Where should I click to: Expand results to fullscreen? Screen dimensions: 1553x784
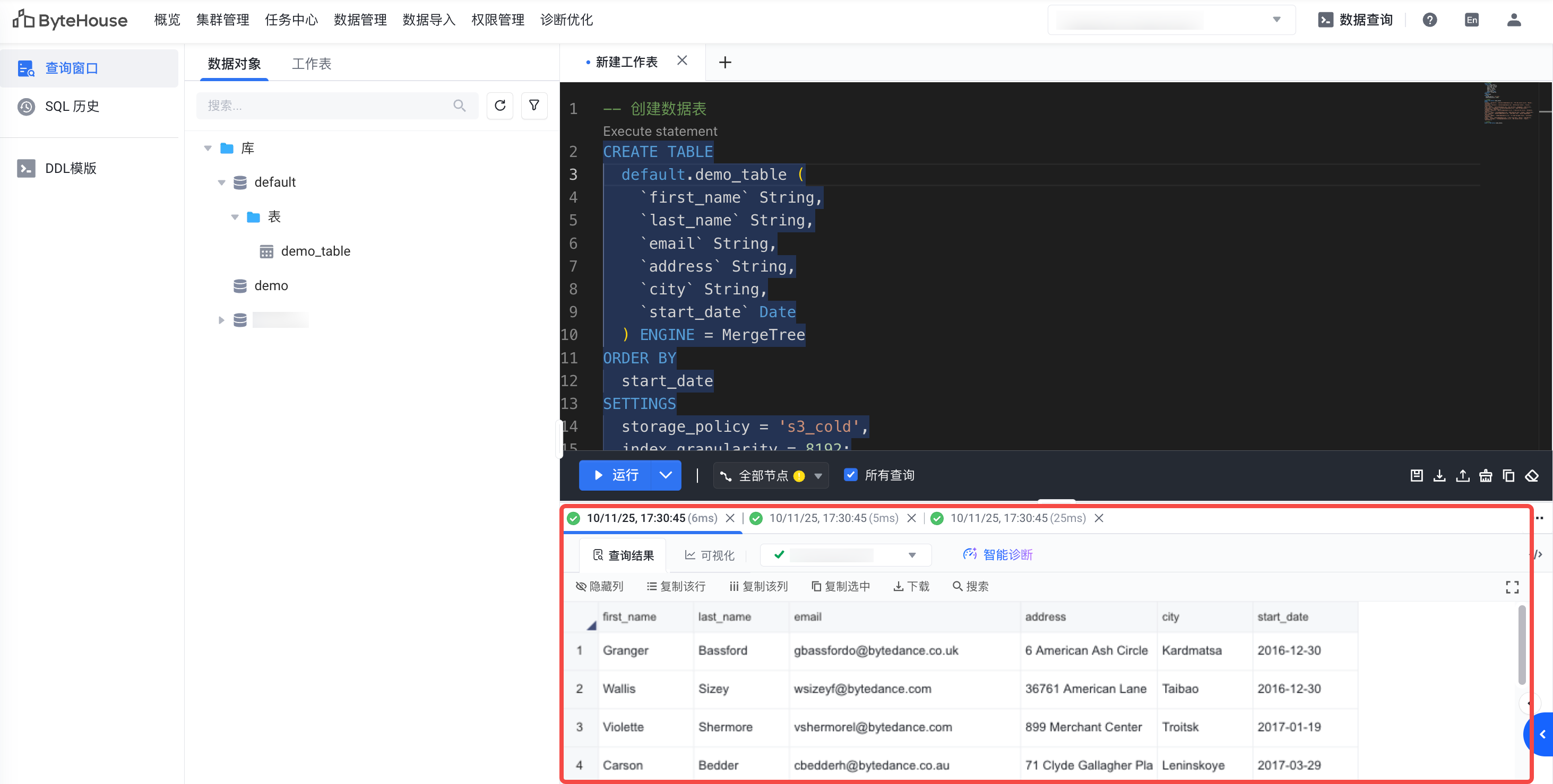point(1512,587)
